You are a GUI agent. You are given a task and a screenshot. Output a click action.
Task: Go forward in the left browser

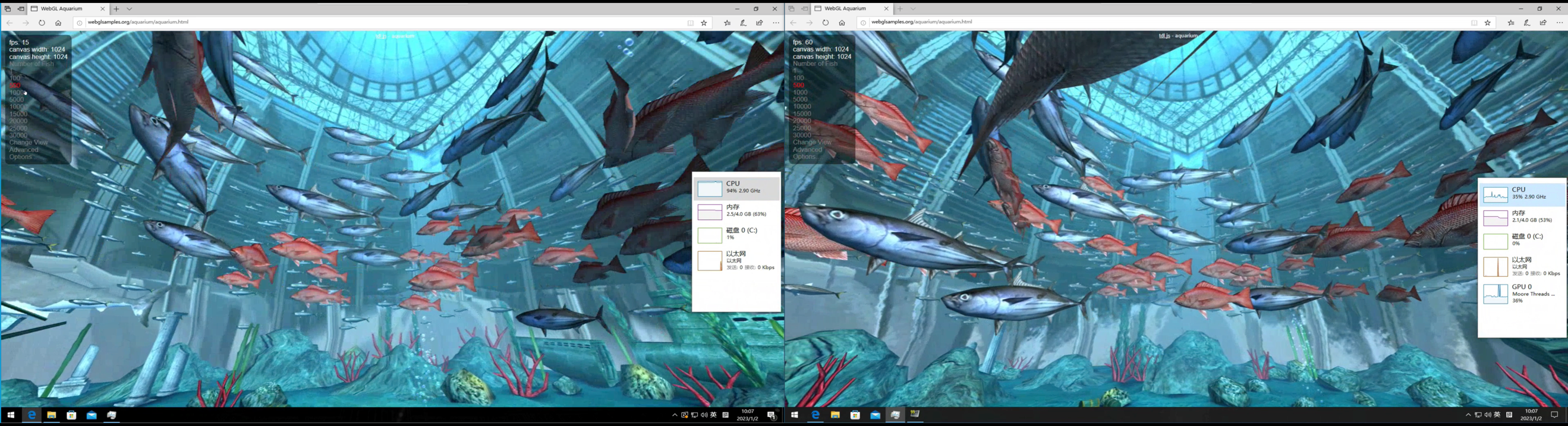(x=26, y=23)
